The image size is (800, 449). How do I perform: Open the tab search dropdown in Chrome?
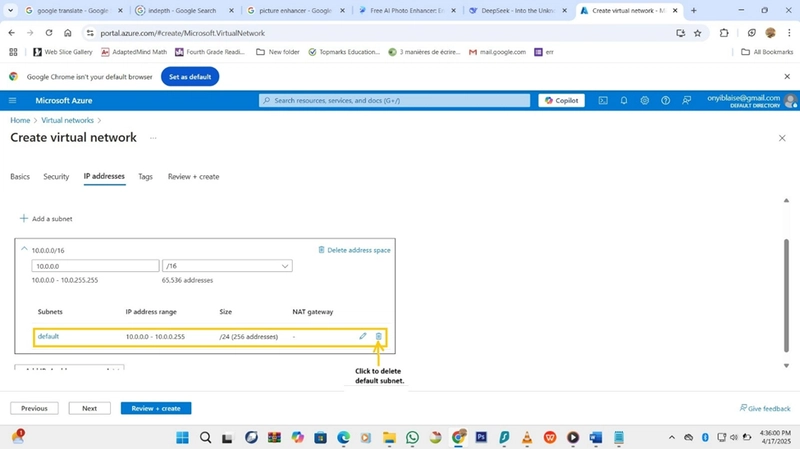point(10,10)
